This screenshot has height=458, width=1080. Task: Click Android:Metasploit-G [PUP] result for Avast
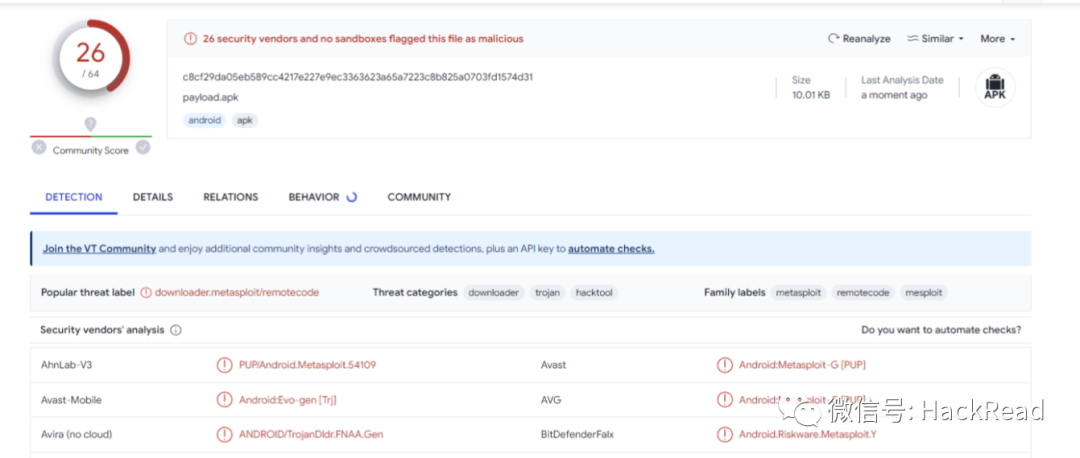(802, 365)
